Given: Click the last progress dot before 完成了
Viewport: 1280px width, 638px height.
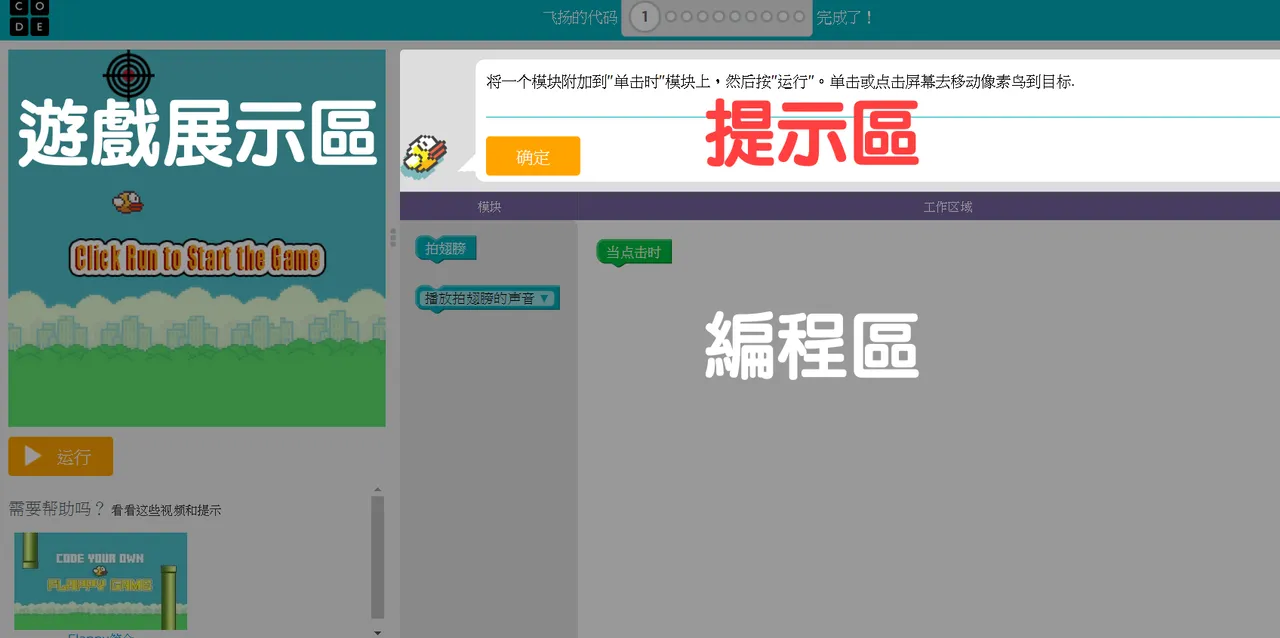Looking at the screenshot, I should (798, 16).
